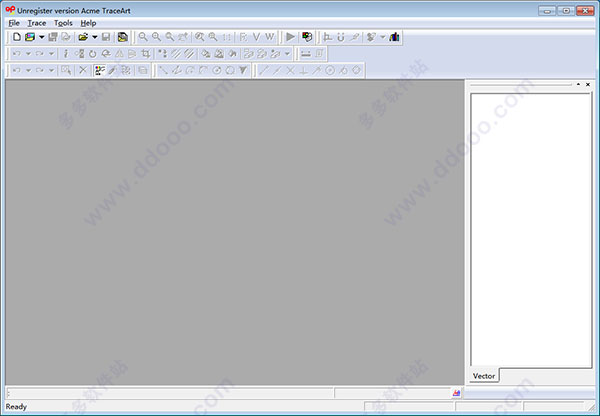Click the undo arrow in second toolbar row
600x416 pixels.
(x=16, y=54)
